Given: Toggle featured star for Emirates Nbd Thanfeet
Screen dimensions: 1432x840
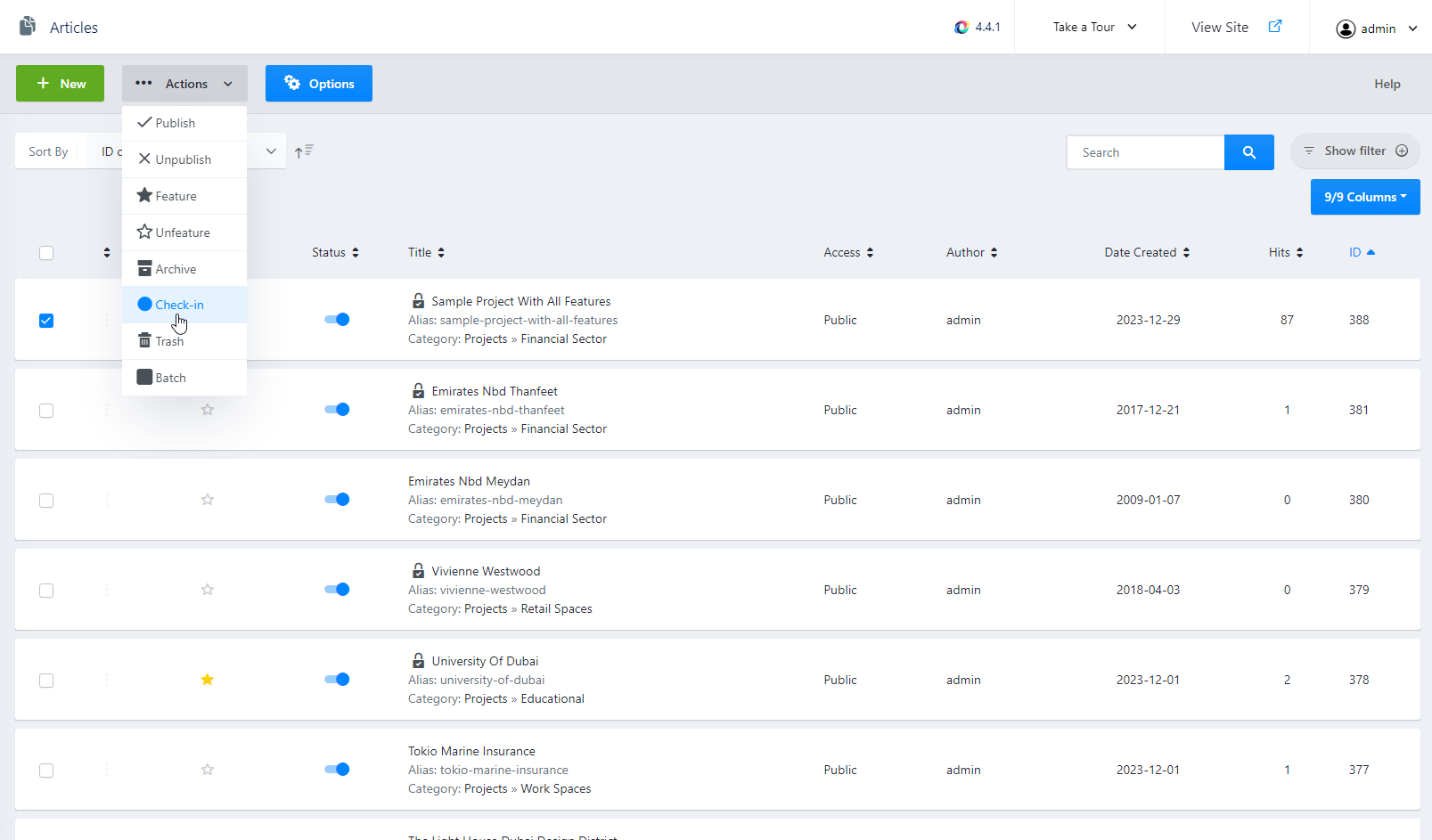Looking at the screenshot, I should [208, 410].
